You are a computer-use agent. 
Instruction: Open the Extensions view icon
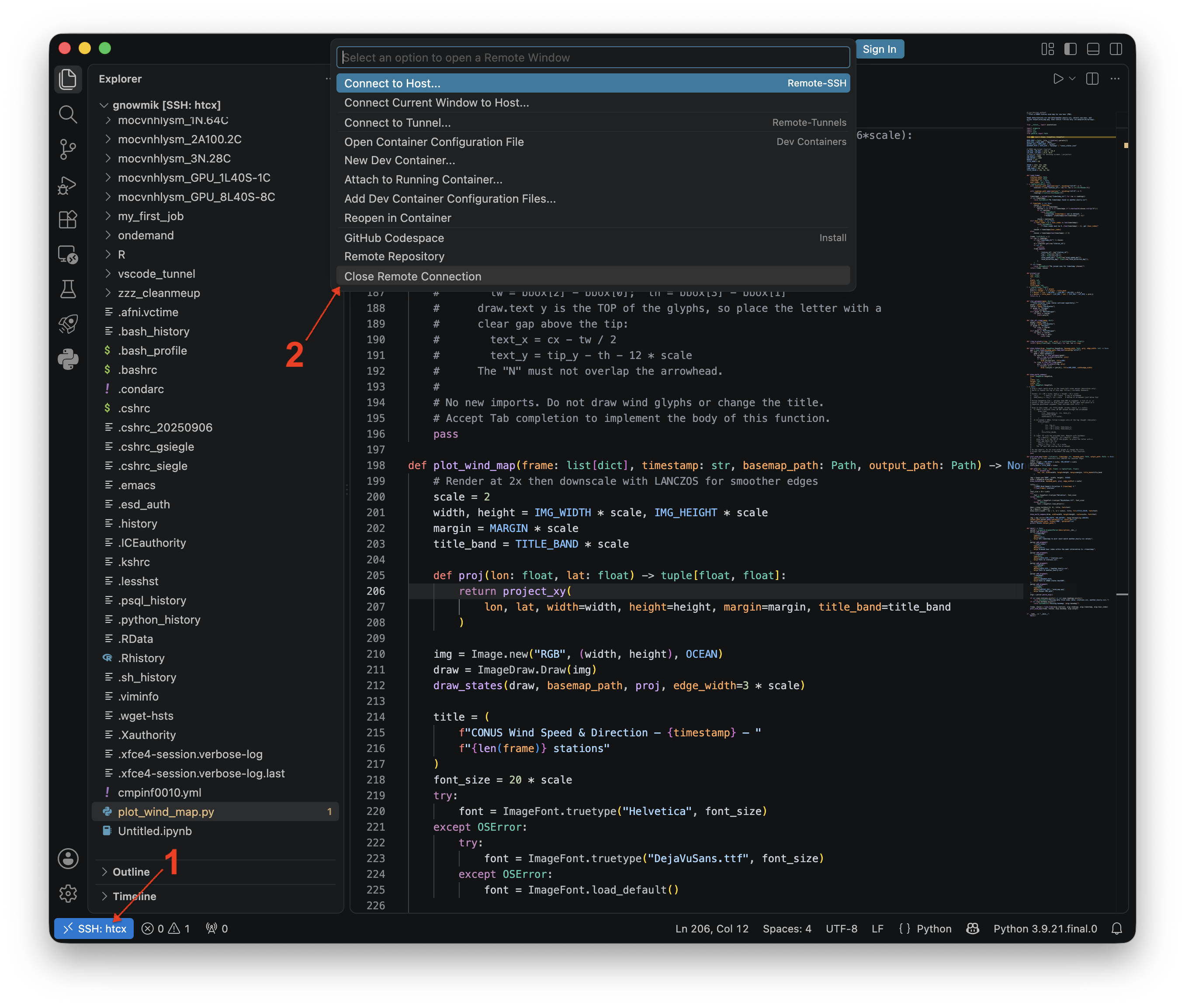(67, 219)
